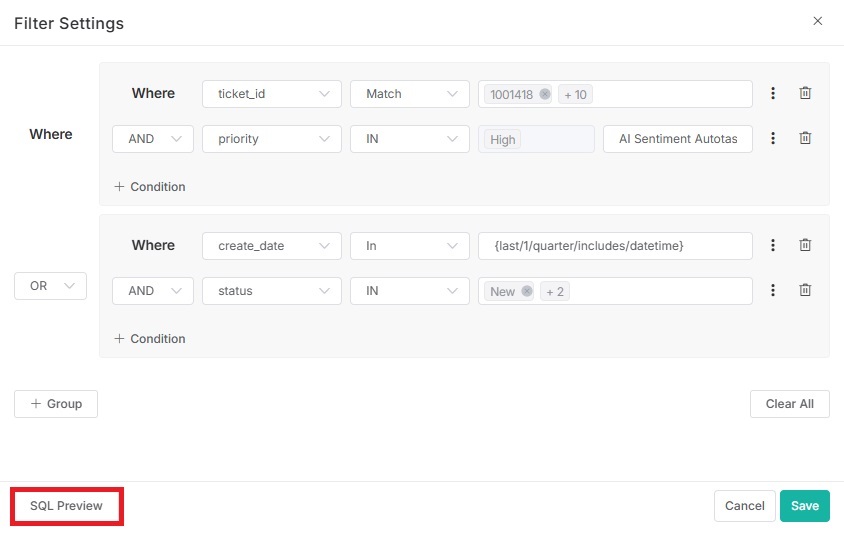Open more options for ticket_id row
This screenshot has width=844, height=533.
point(773,93)
